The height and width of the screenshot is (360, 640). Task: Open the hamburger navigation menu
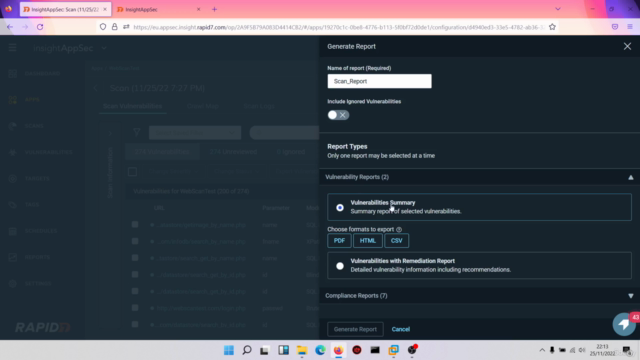(x=12, y=48)
